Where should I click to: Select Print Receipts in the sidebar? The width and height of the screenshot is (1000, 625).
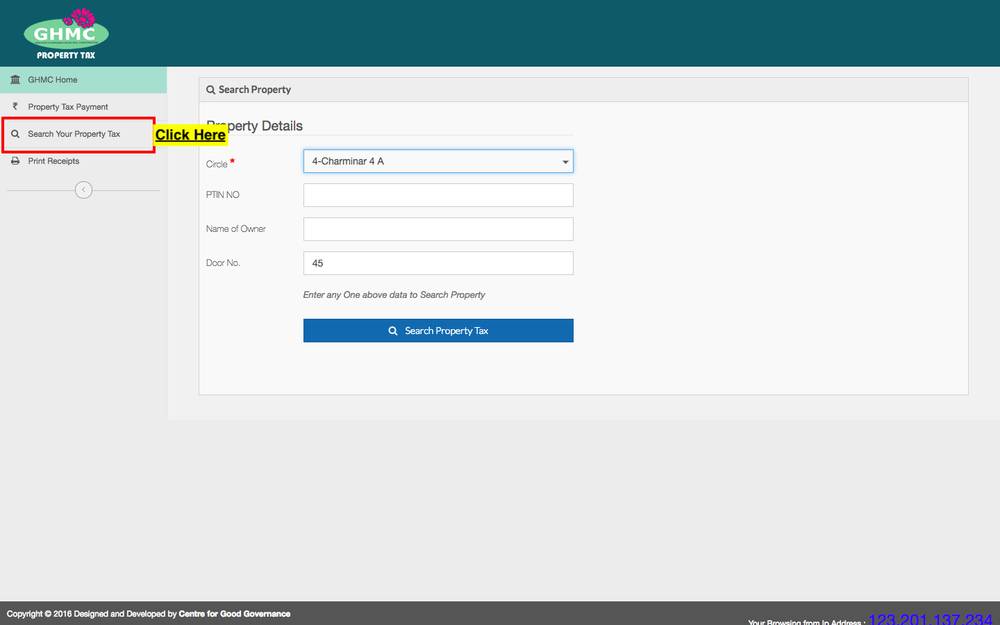pos(55,160)
